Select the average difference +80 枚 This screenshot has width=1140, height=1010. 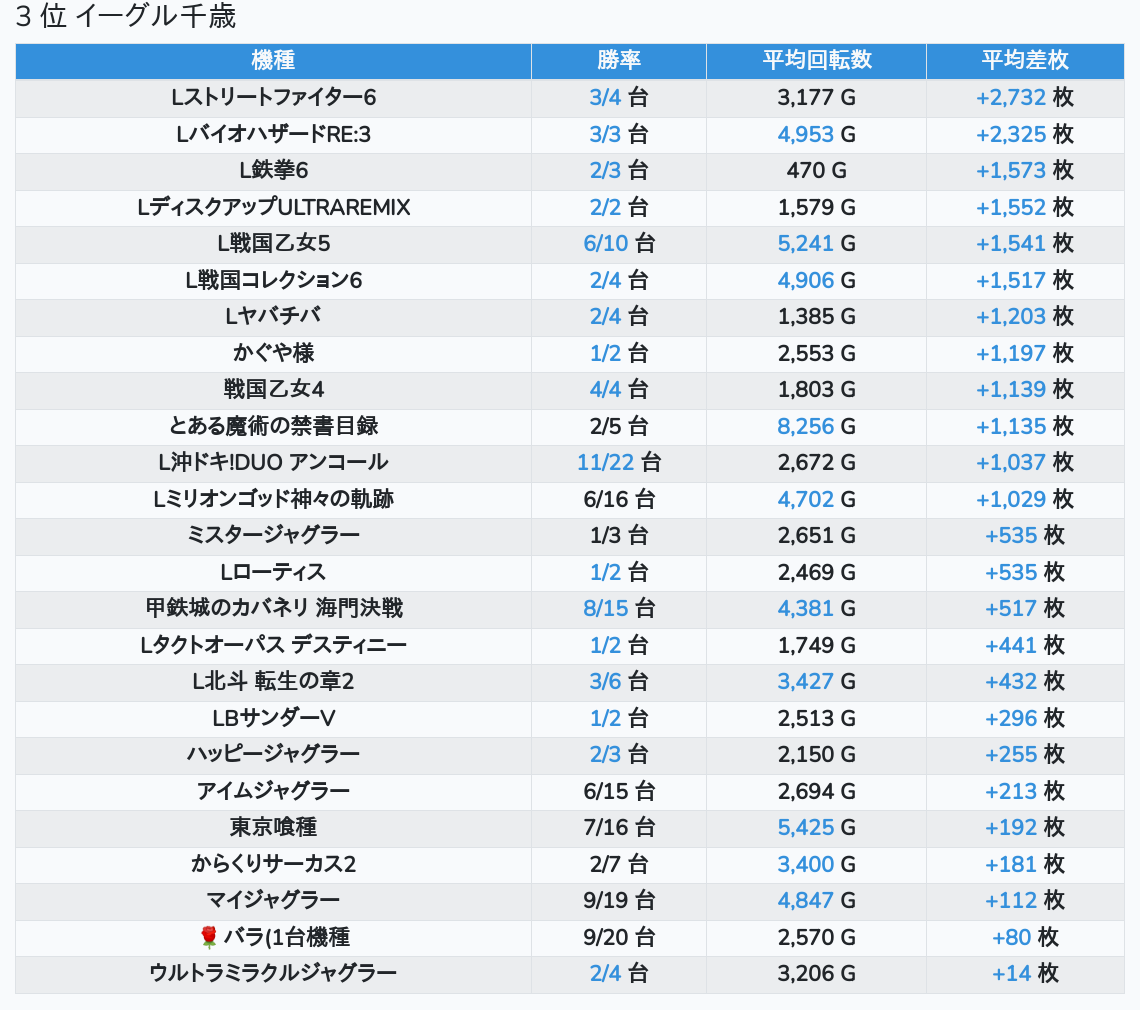tap(1025, 938)
